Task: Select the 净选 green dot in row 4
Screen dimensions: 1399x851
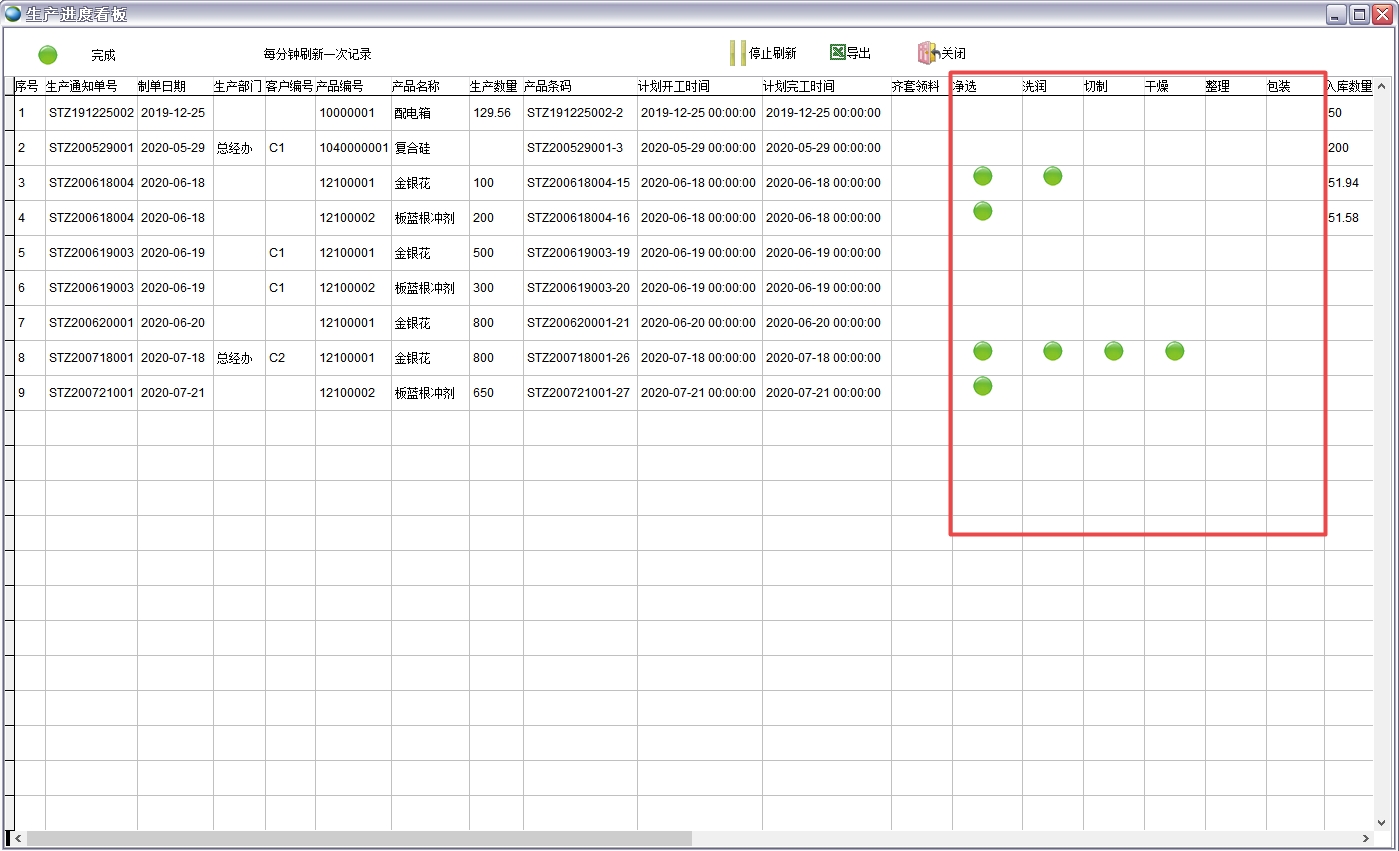Action: [983, 211]
